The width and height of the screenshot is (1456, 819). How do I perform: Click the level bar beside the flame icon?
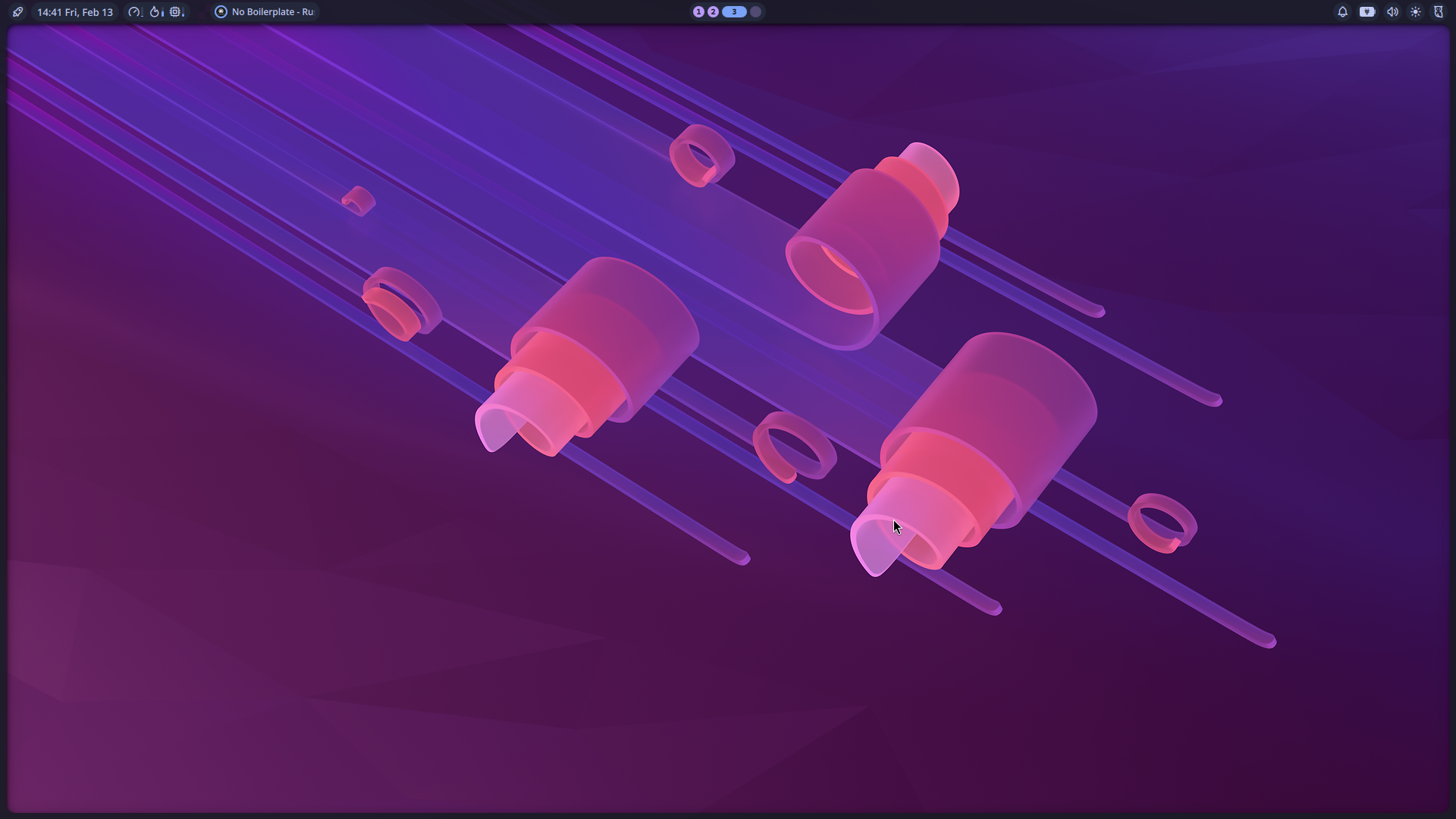pos(163,13)
